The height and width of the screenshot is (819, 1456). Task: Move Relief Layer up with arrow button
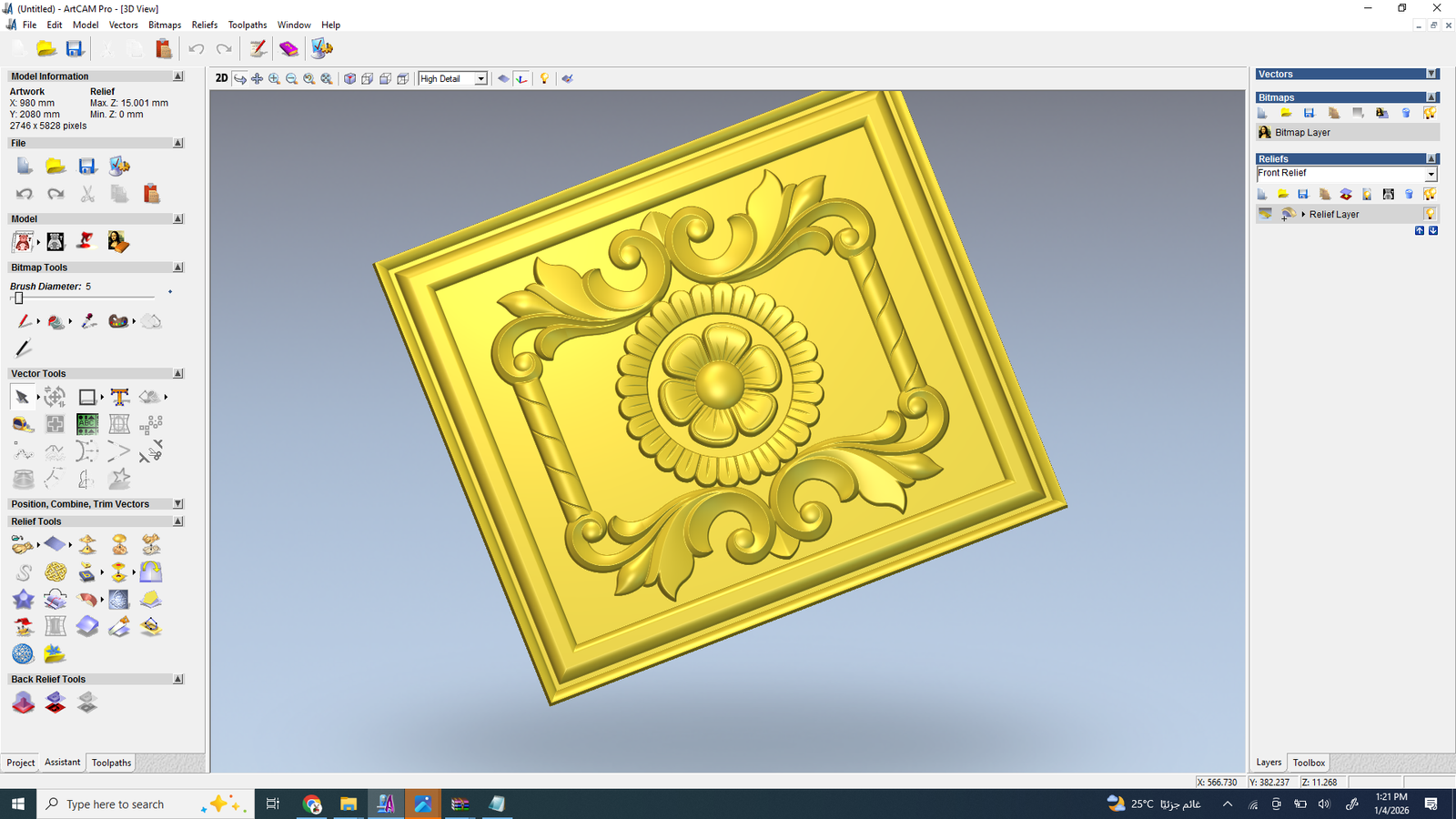1420,231
